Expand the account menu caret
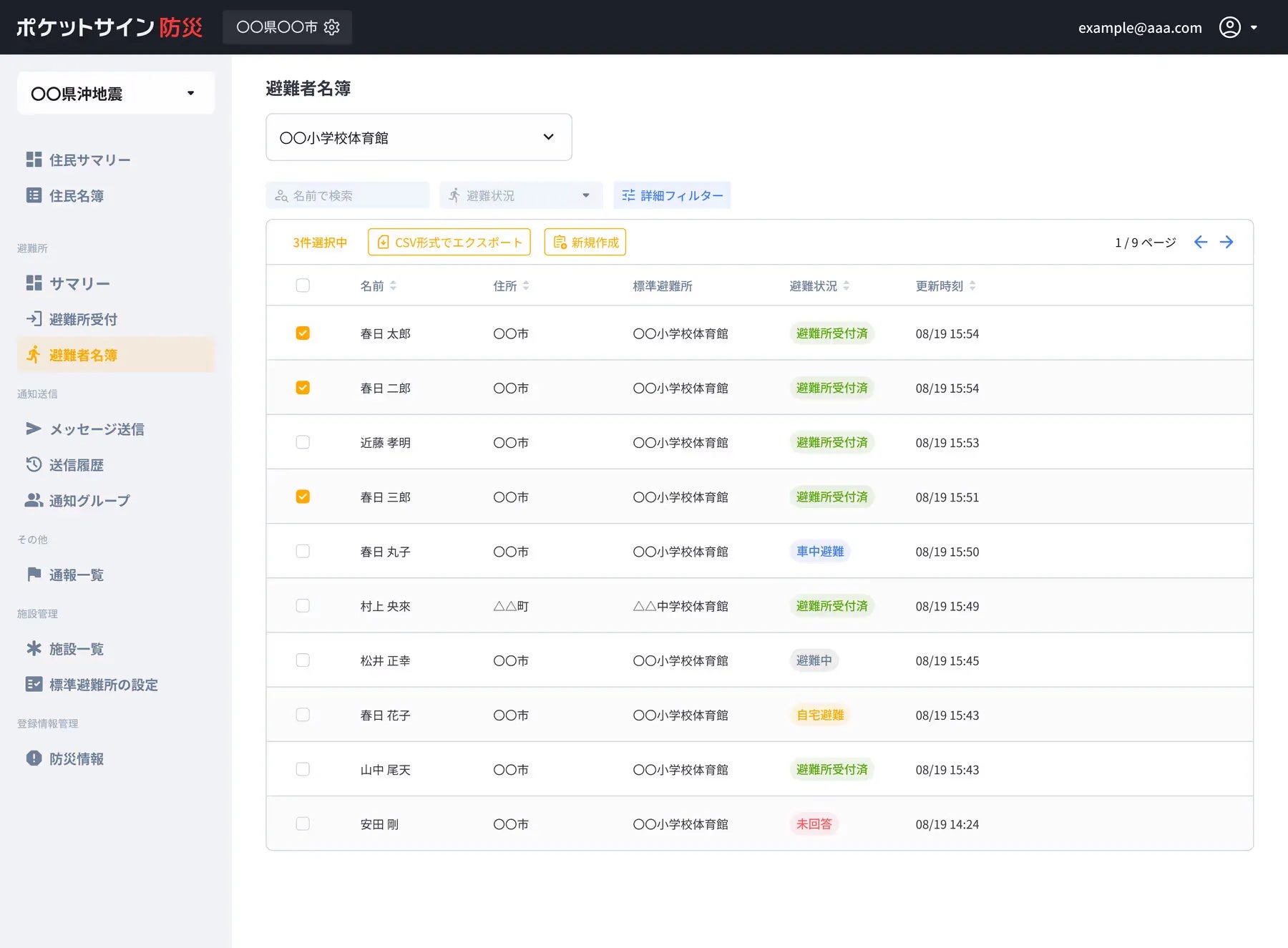 click(x=1254, y=28)
